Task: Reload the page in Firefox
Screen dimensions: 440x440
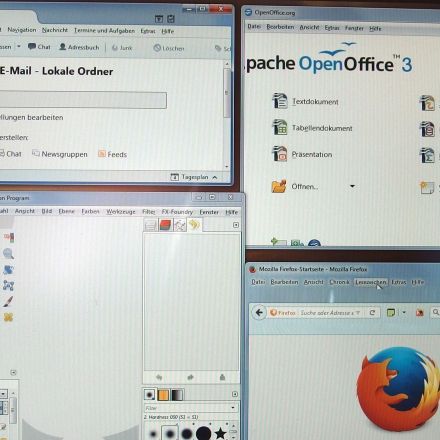Action: [372, 313]
